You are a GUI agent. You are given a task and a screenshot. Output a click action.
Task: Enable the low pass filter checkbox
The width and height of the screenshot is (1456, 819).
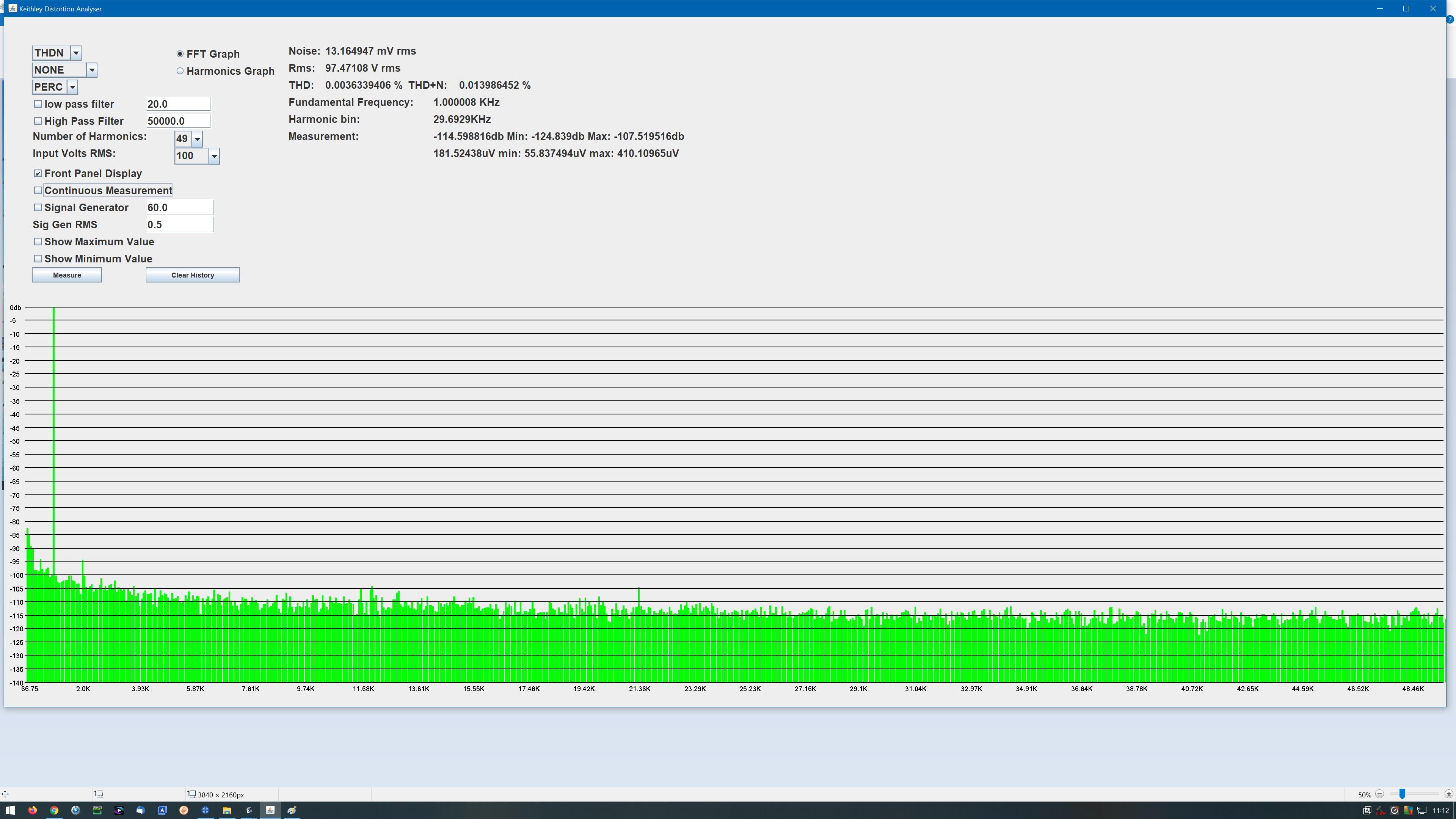(x=38, y=104)
